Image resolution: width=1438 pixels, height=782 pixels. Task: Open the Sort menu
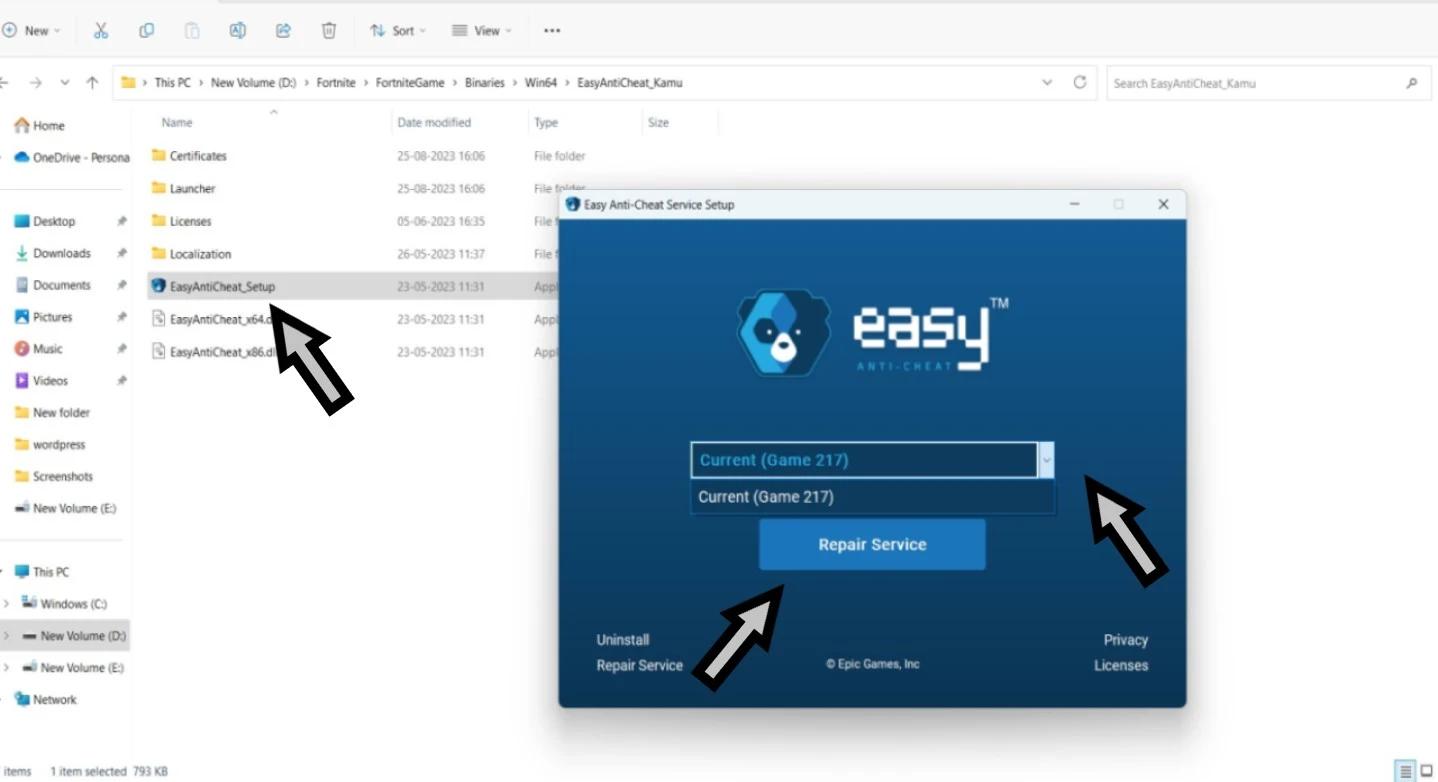(x=397, y=31)
